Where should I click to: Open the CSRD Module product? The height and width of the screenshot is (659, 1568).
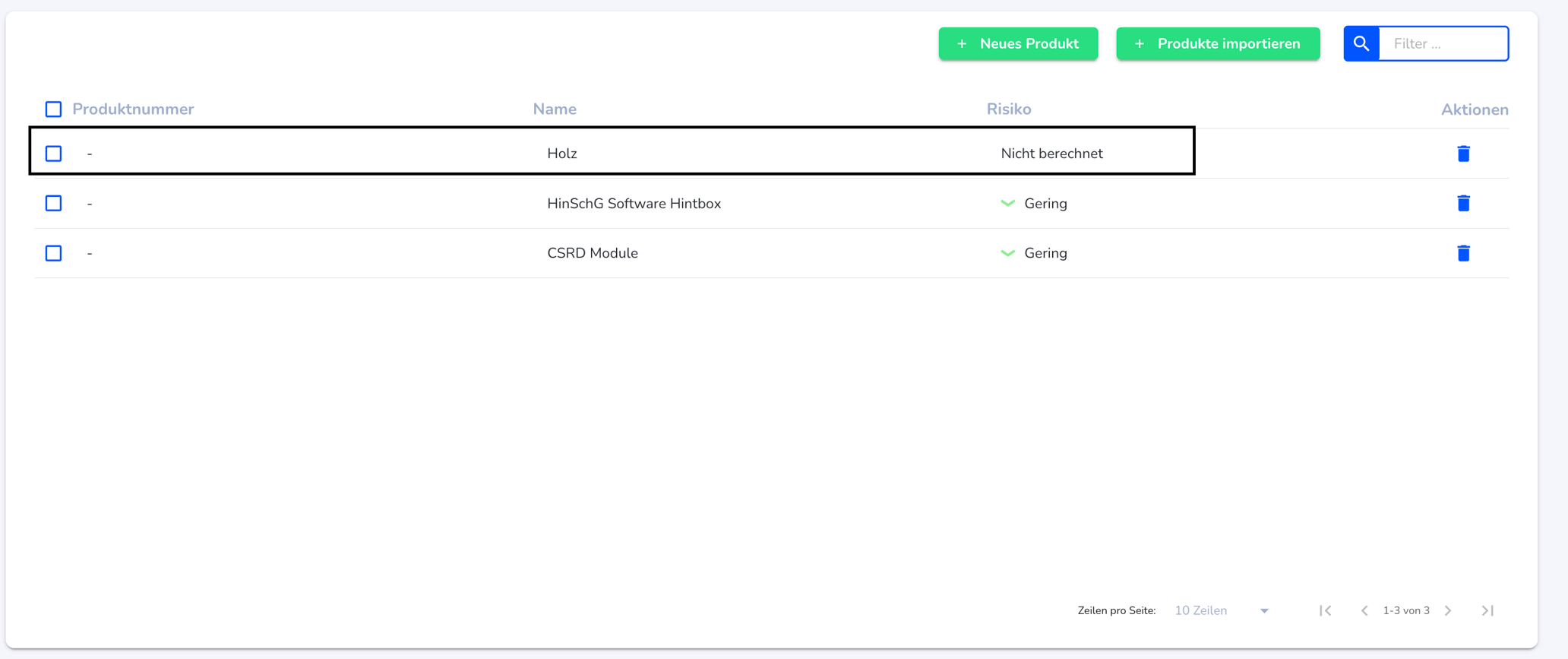click(x=593, y=253)
